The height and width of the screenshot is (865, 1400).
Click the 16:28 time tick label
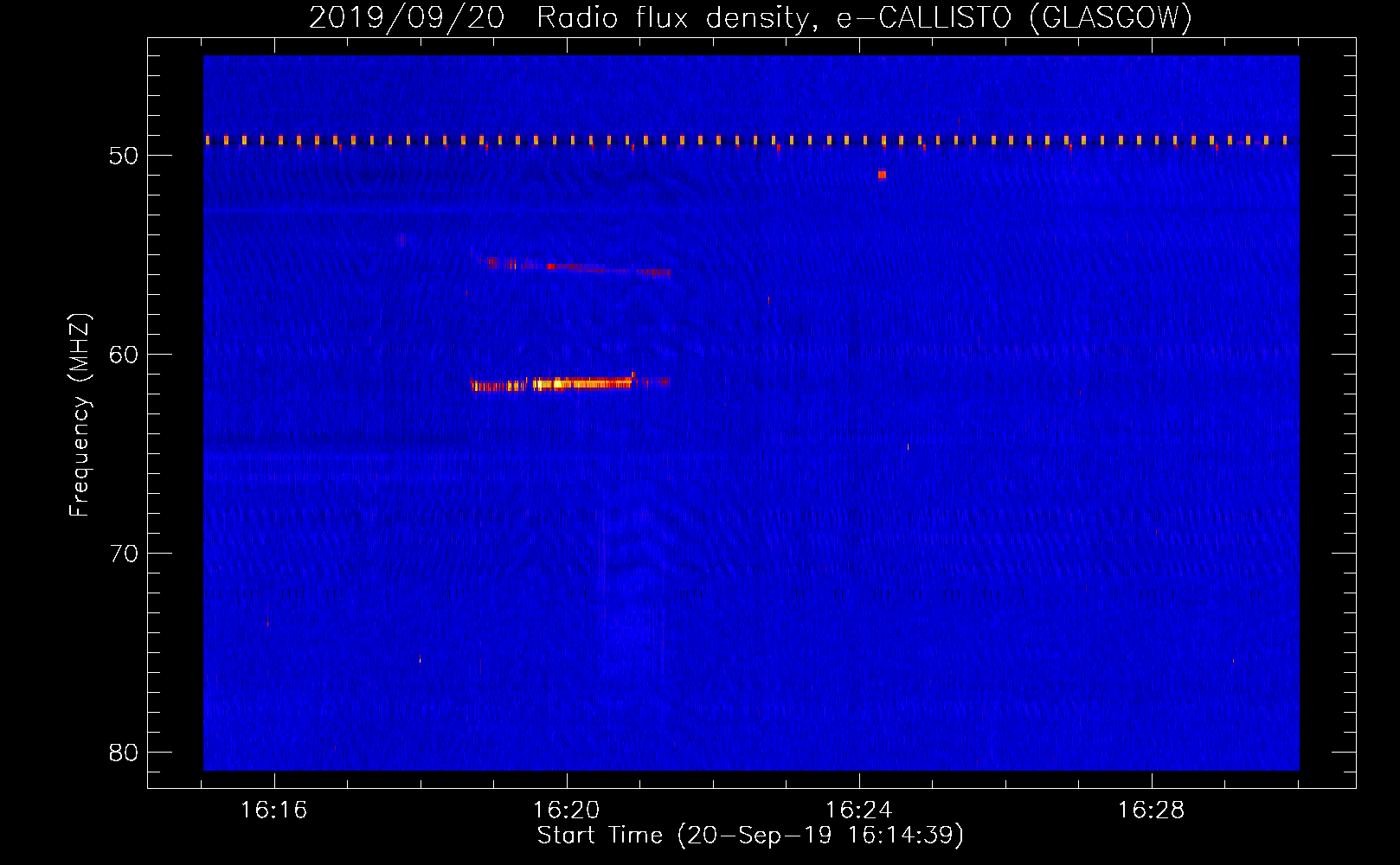pyautogui.click(x=1151, y=811)
